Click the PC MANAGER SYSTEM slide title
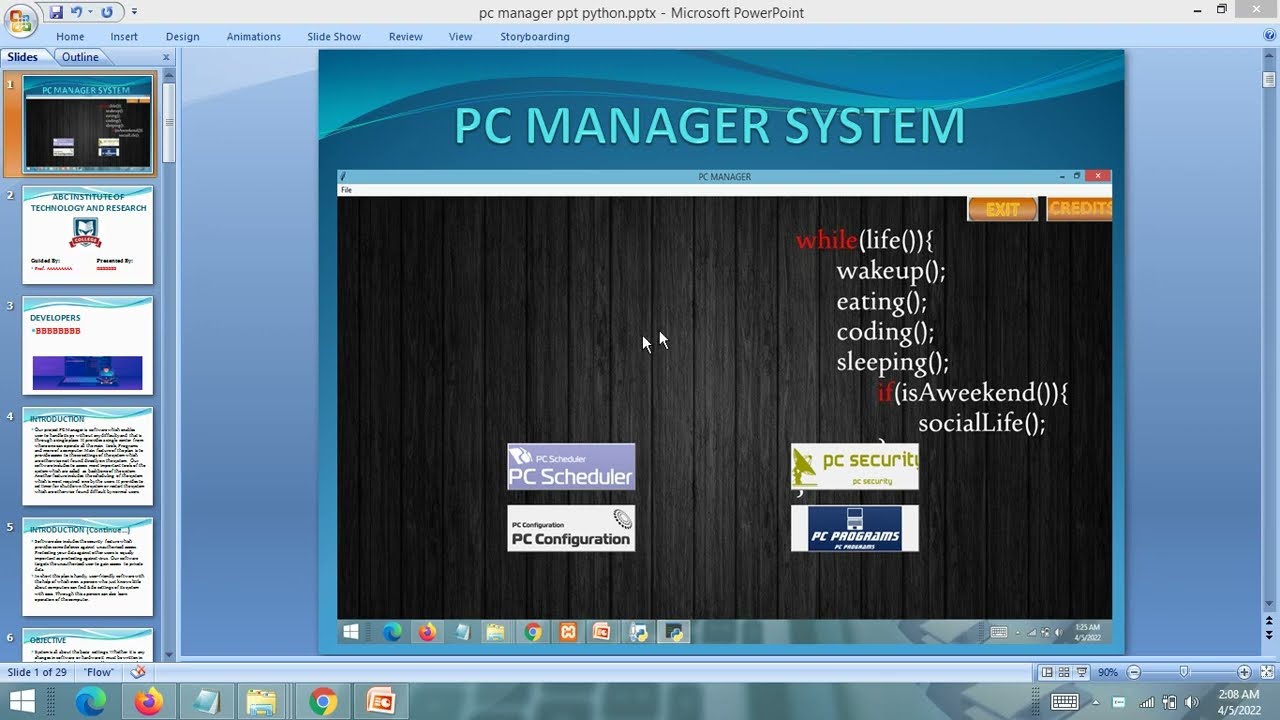Screen dimensions: 1280x720 coord(709,126)
